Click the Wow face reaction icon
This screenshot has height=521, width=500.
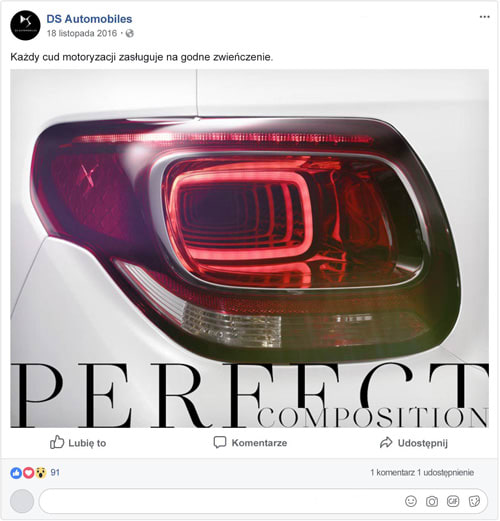click(41, 473)
